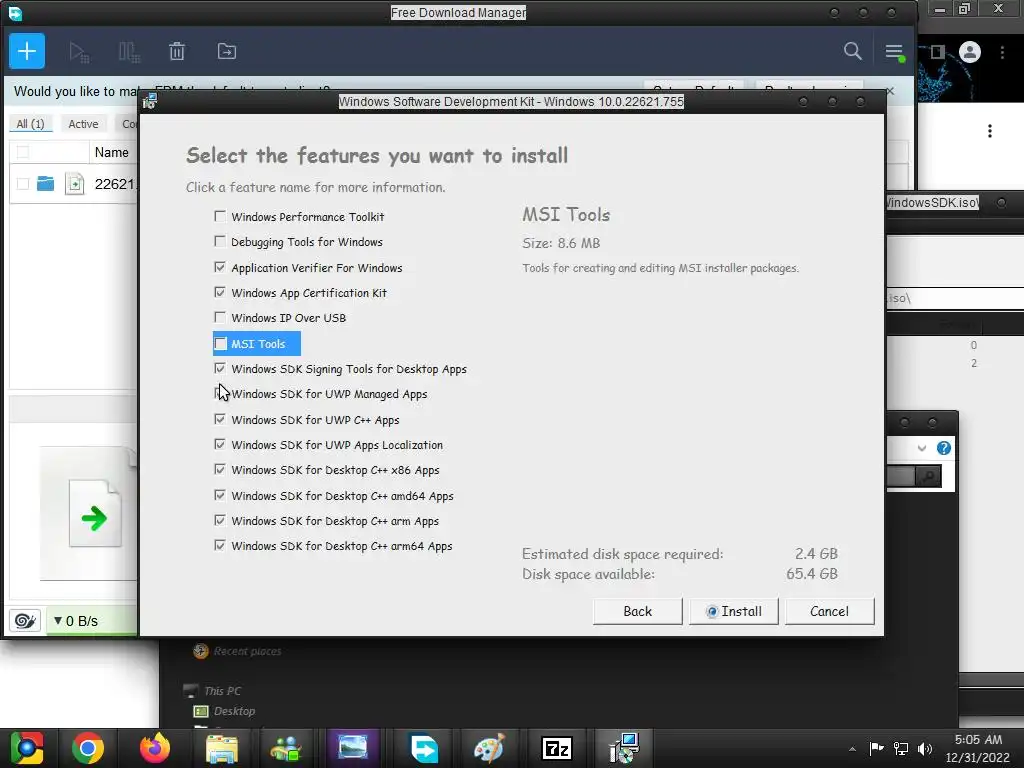Image resolution: width=1024 pixels, height=768 pixels.
Task: Check the MSI Tools checkbox
Action: 221,344
